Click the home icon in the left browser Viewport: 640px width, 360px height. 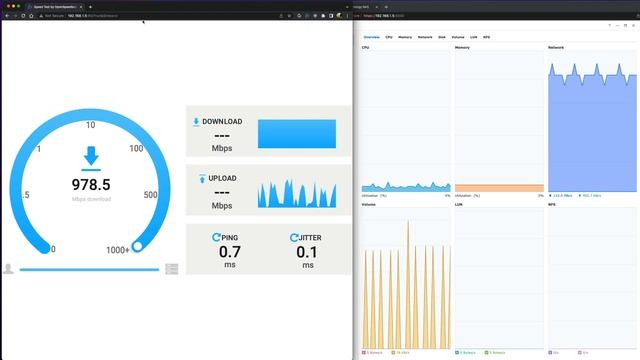(x=31, y=16)
